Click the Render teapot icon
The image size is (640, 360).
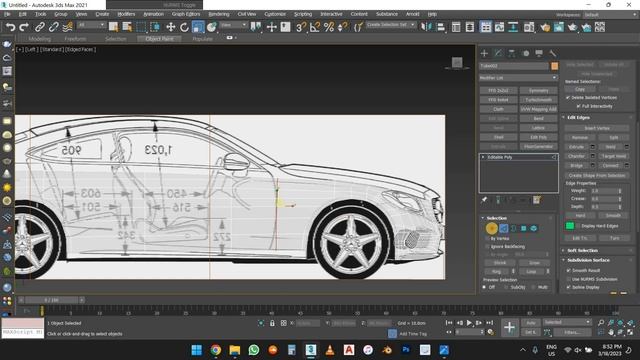pyautogui.click(x=573, y=27)
